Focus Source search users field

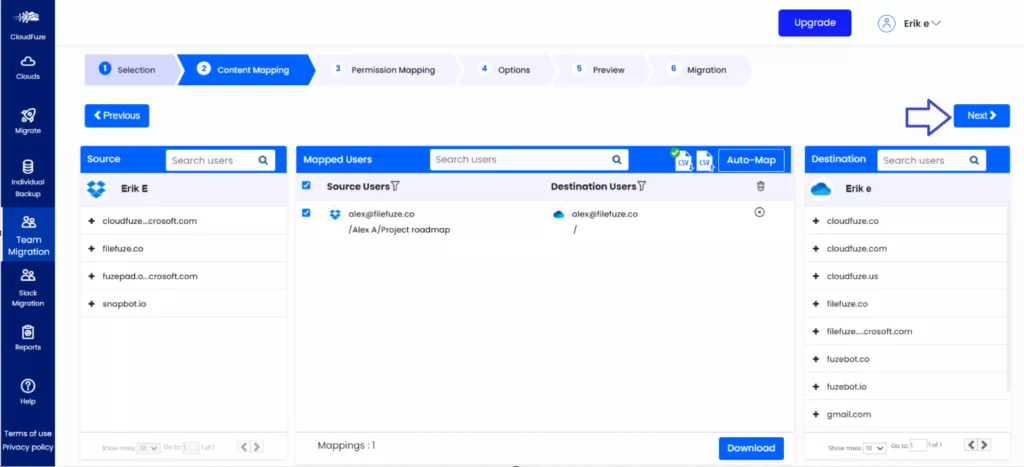point(220,160)
